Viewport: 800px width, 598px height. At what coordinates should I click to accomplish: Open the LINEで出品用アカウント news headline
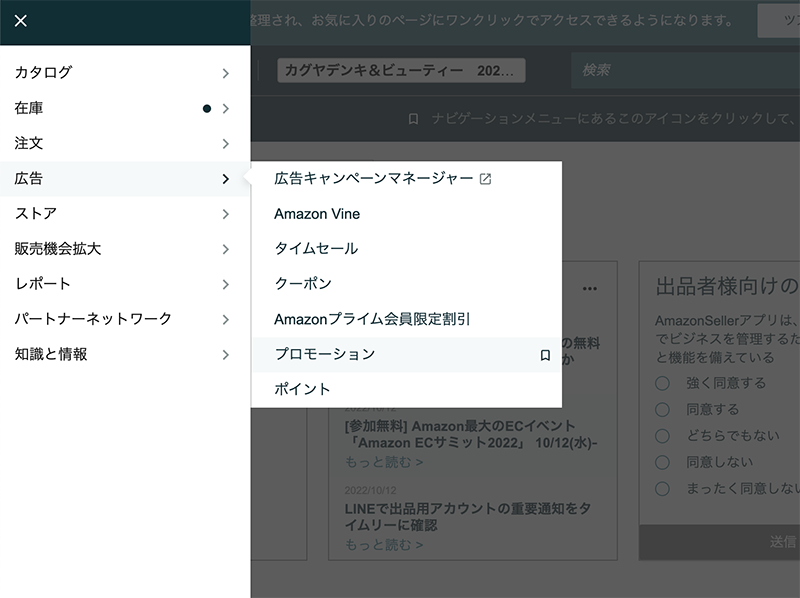click(468, 517)
